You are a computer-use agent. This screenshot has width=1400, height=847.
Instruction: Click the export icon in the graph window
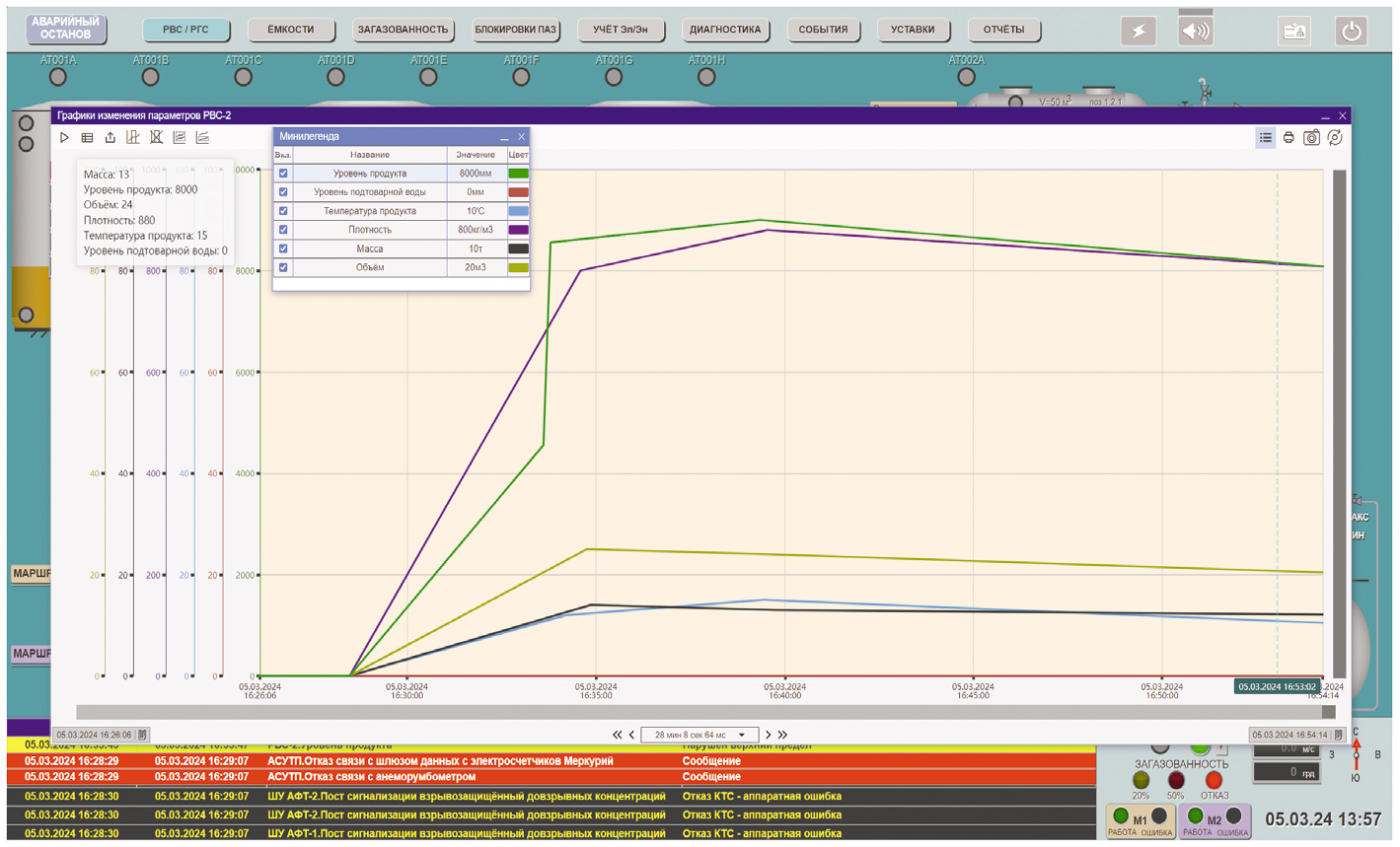[110, 137]
